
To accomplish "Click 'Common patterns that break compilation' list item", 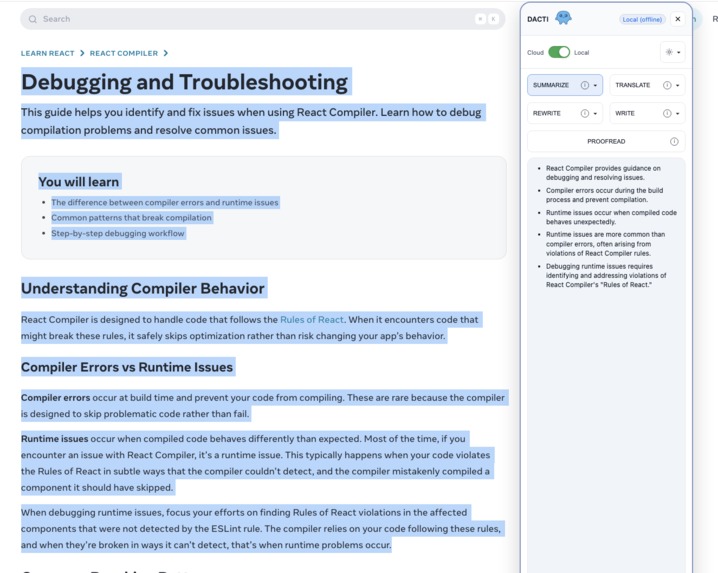I will coord(131,218).
